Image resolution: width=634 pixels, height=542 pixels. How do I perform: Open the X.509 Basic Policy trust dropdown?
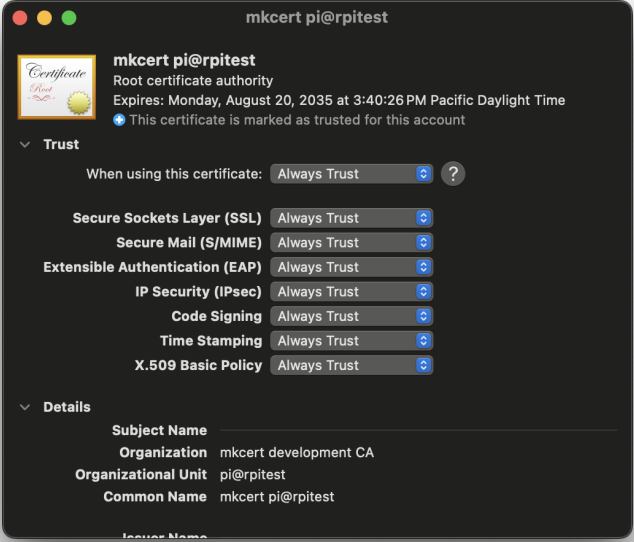352,365
